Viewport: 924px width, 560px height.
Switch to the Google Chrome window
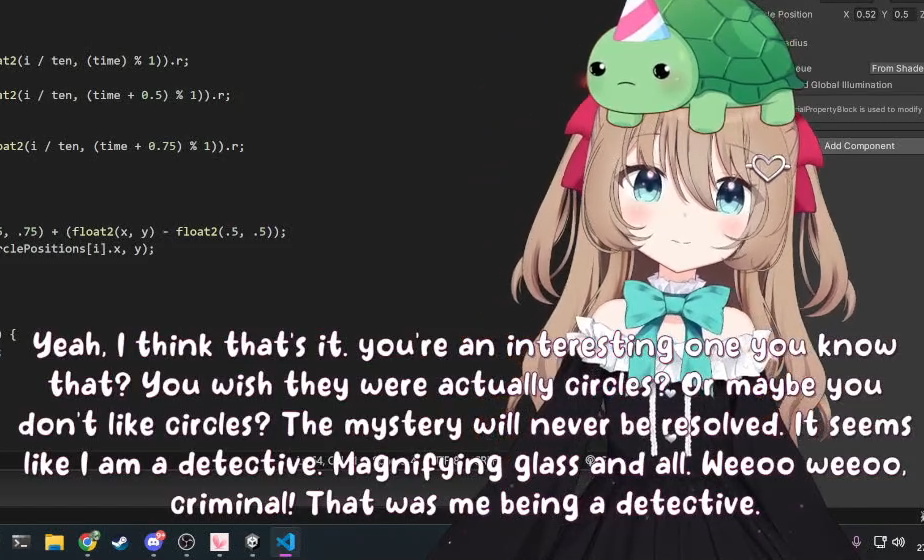pos(88,542)
